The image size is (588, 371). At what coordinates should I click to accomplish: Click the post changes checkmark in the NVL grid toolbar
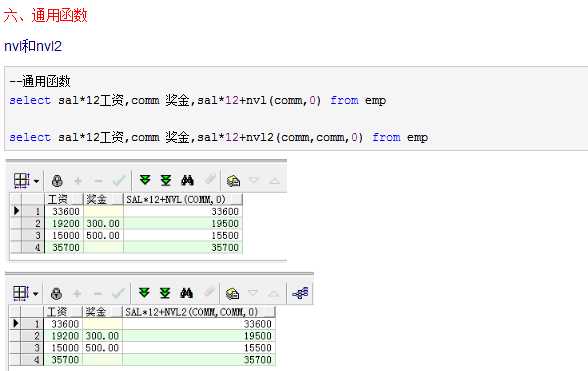tap(119, 181)
